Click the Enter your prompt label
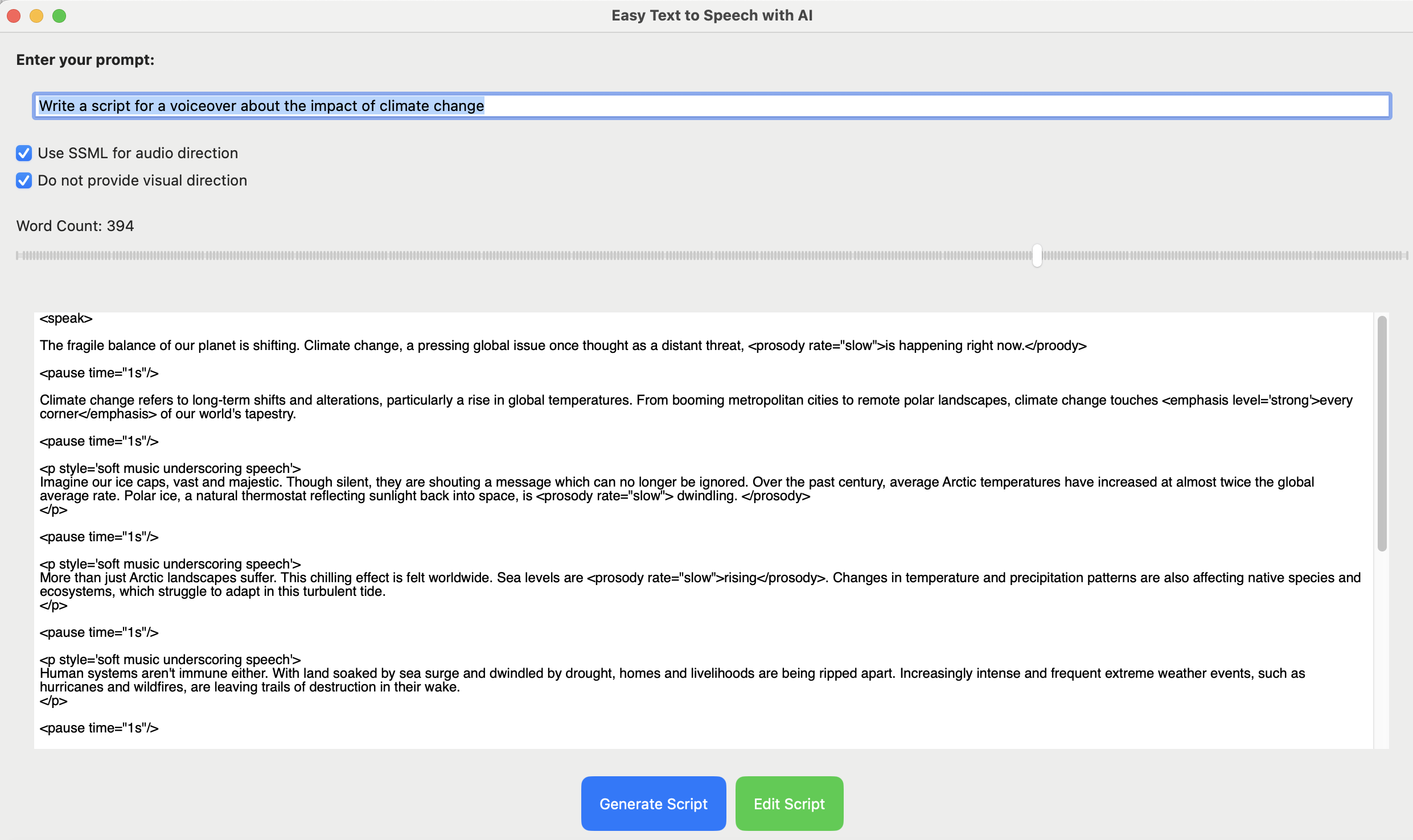1413x840 pixels. click(85, 60)
